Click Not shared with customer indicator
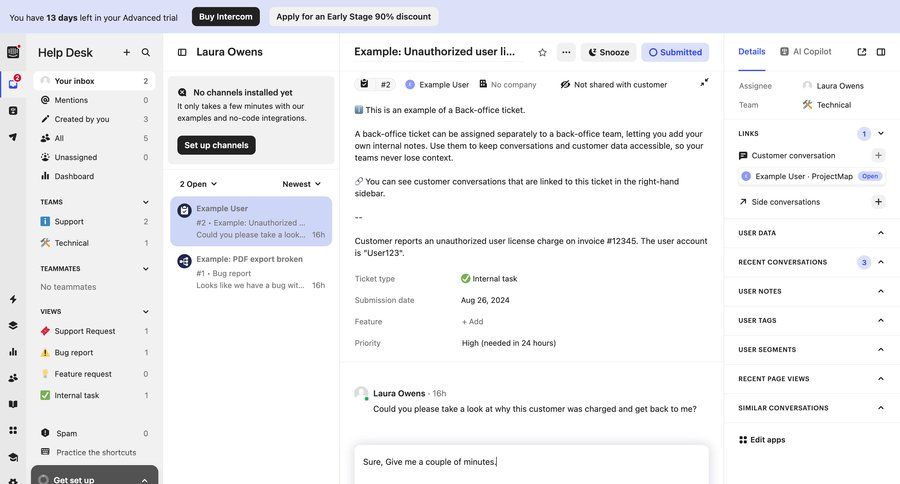 [x=614, y=84]
